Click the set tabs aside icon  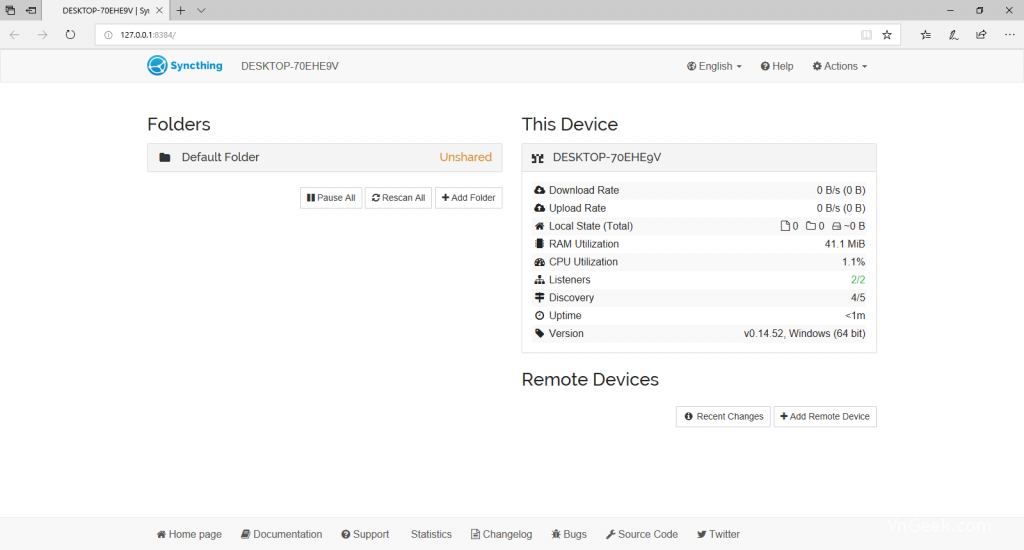coord(31,10)
